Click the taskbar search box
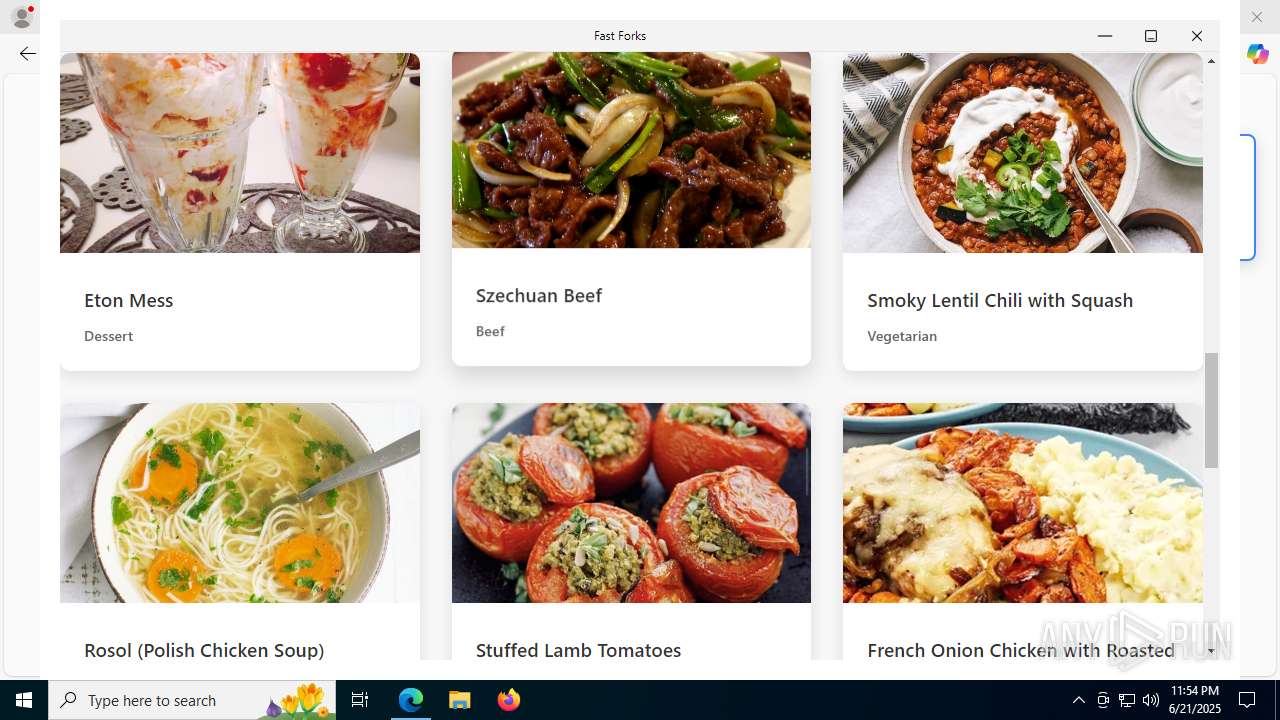 (192, 700)
